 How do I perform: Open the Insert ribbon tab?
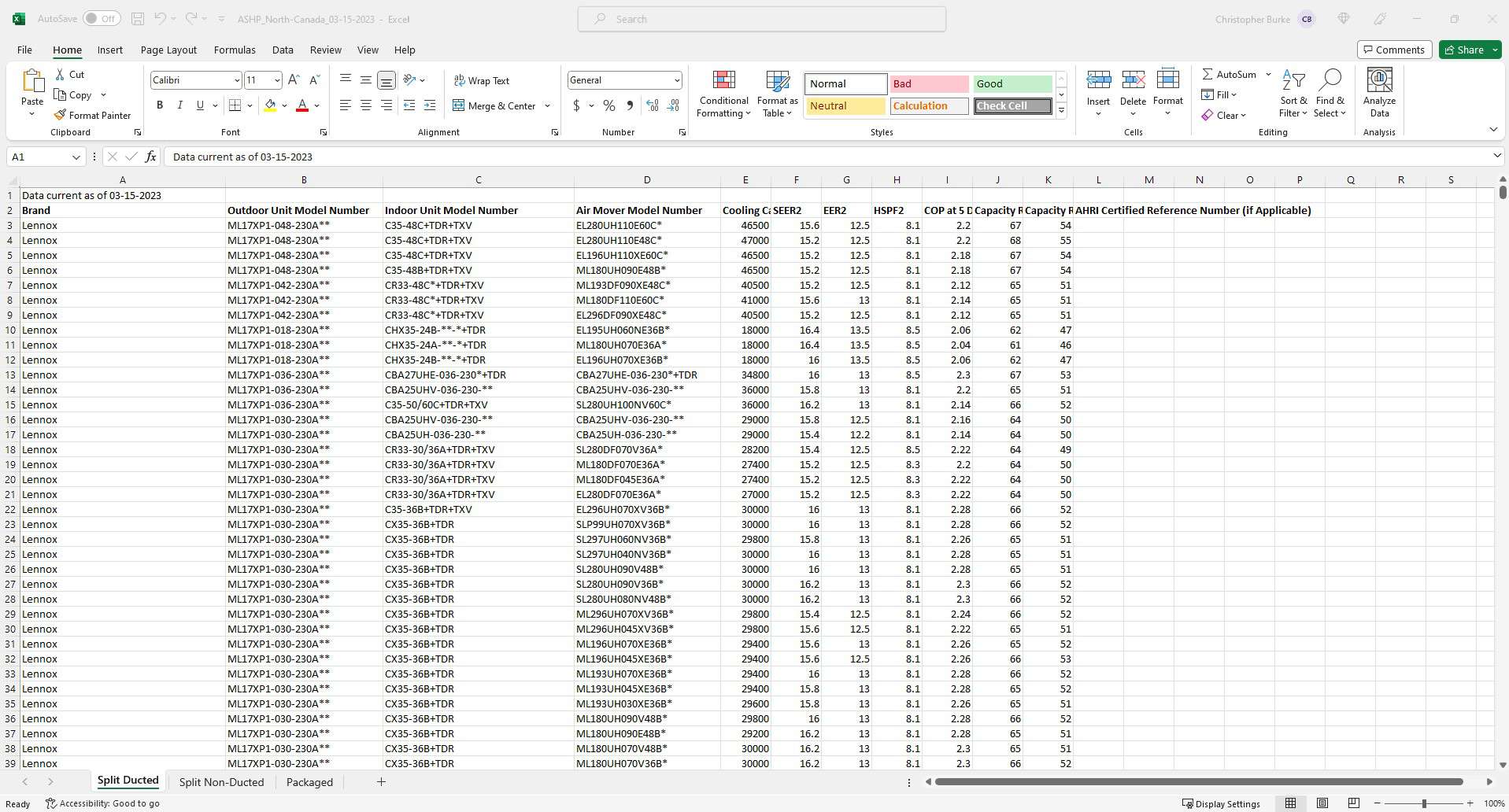(110, 50)
